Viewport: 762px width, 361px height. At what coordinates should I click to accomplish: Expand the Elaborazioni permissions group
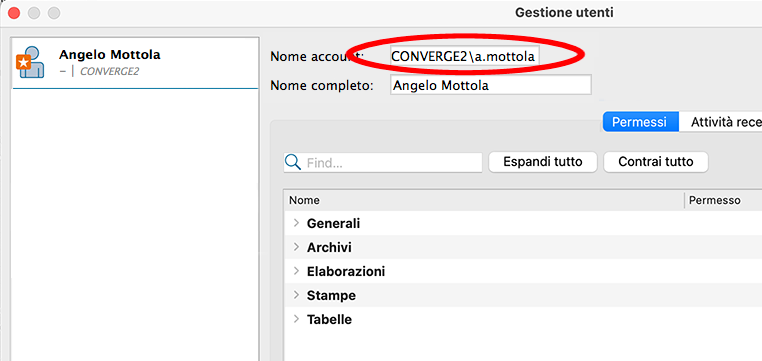click(x=296, y=271)
